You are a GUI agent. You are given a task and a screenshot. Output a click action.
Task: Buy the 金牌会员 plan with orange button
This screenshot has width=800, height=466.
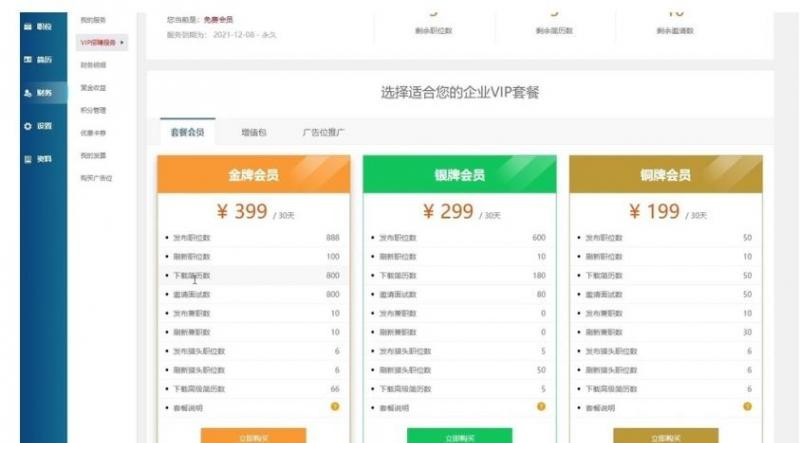[253, 437]
